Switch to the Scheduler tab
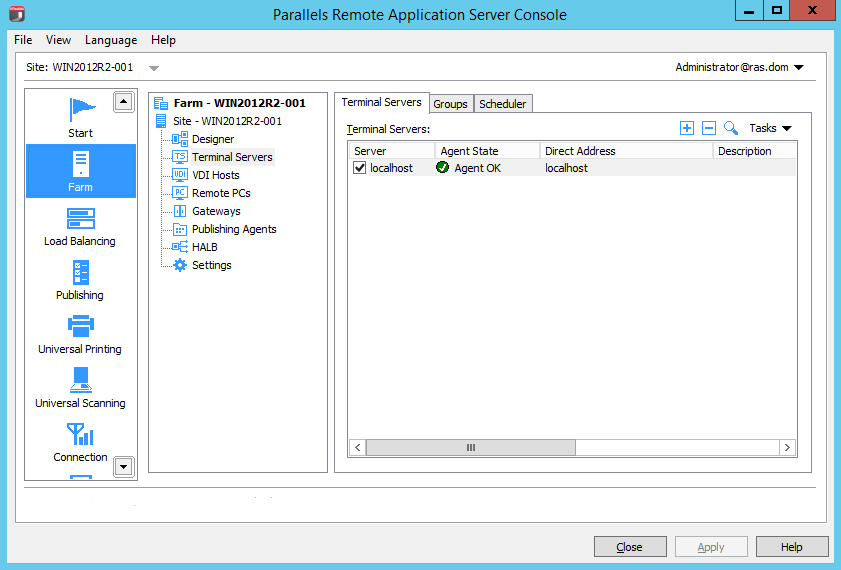This screenshot has height=570, width=841. [x=503, y=104]
